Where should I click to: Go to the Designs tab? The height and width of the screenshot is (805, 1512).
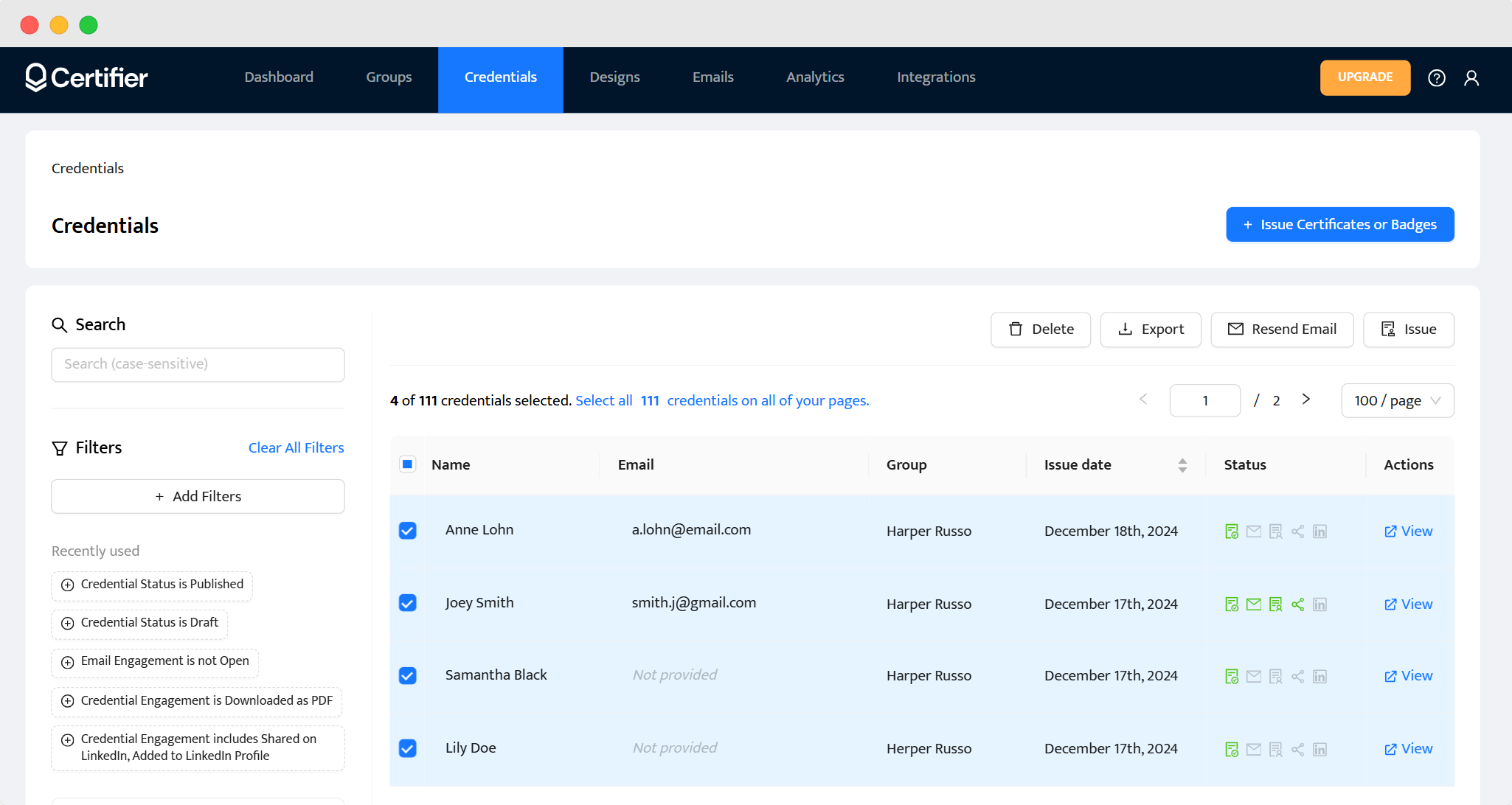coord(614,77)
